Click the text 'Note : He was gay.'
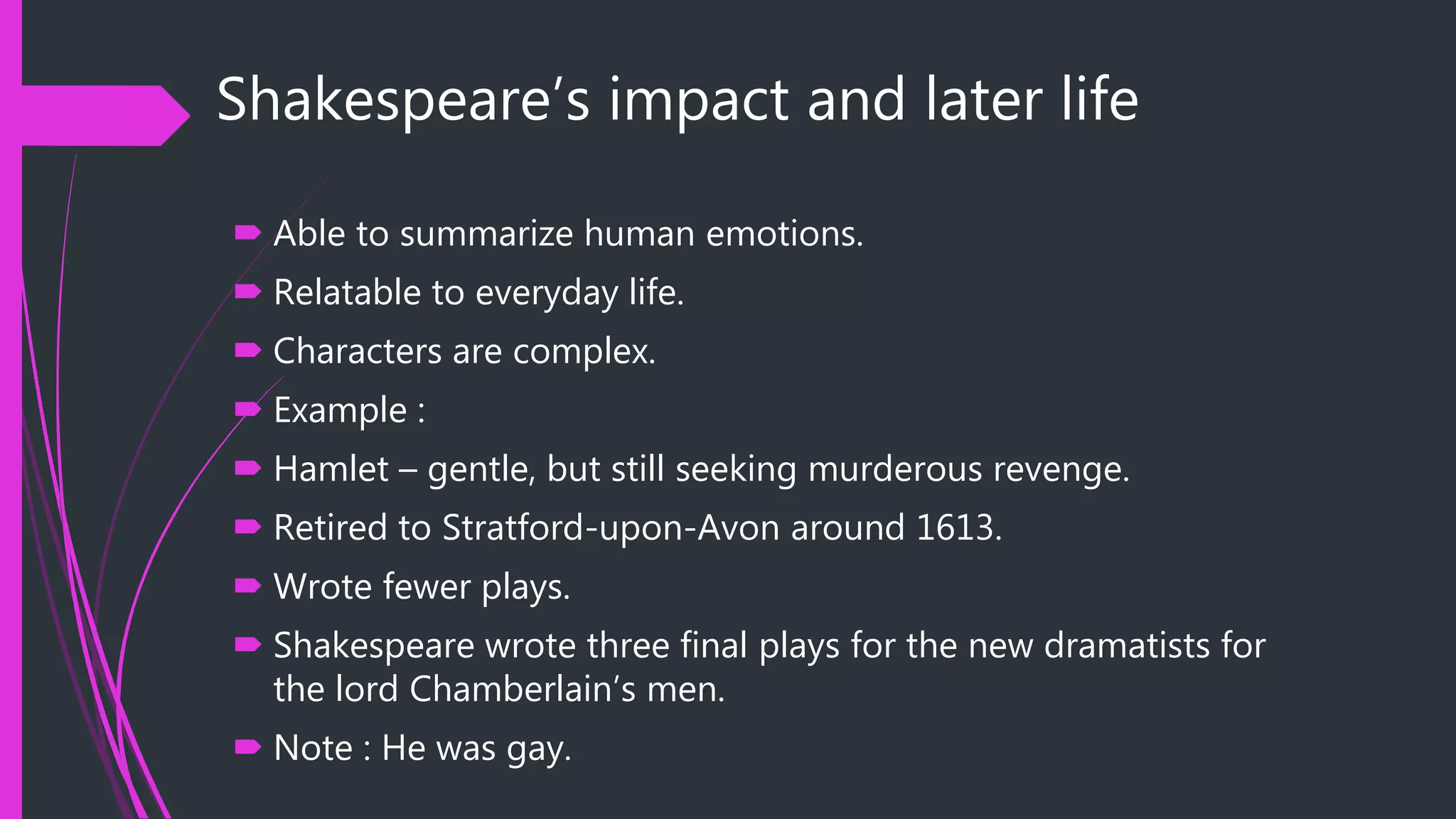The width and height of the screenshot is (1456, 819). (423, 748)
